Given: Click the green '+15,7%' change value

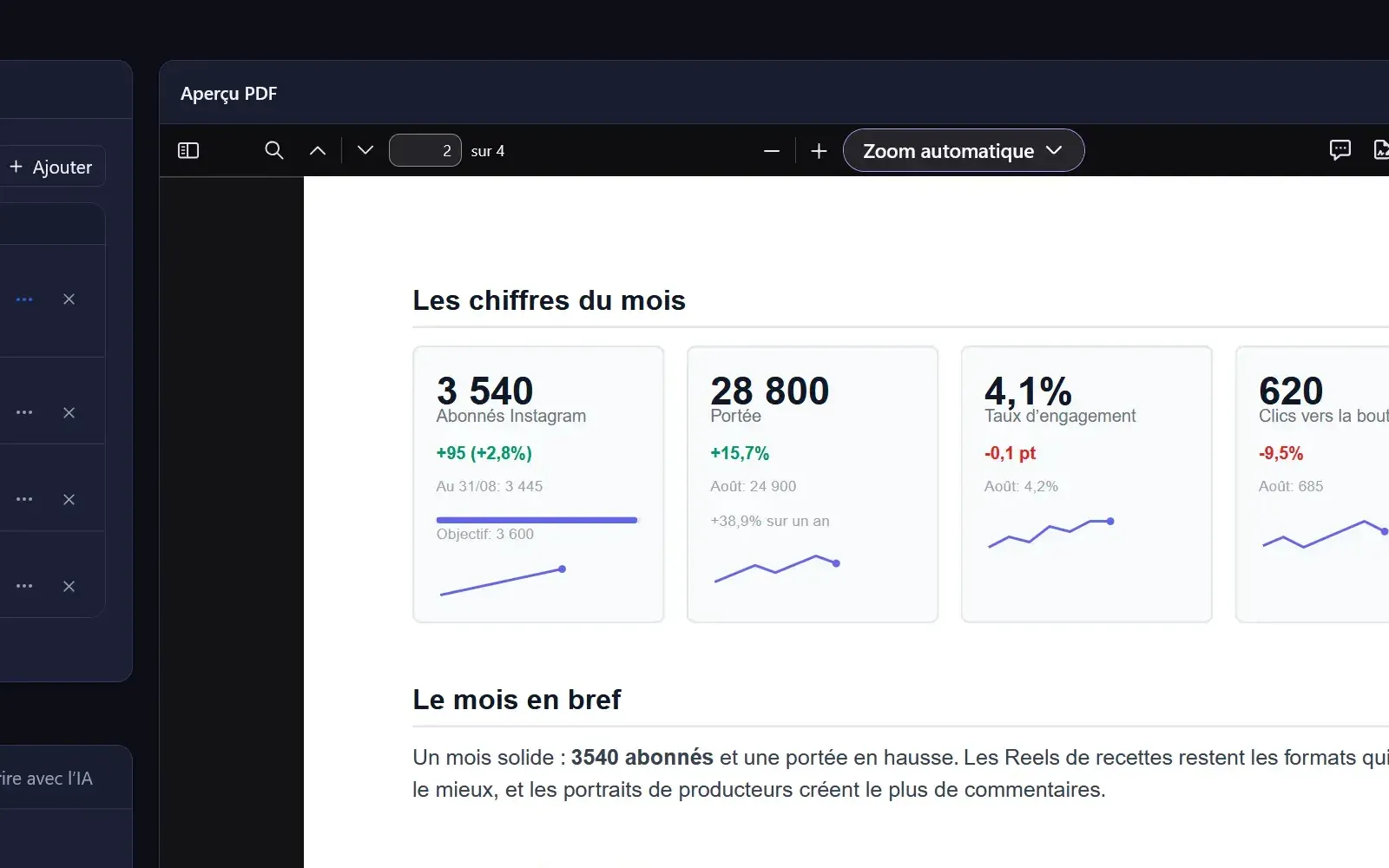Looking at the screenshot, I should (740, 453).
